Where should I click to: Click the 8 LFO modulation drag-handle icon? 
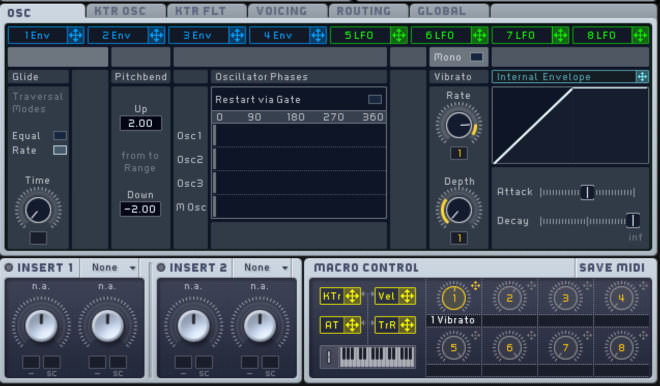(x=641, y=35)
